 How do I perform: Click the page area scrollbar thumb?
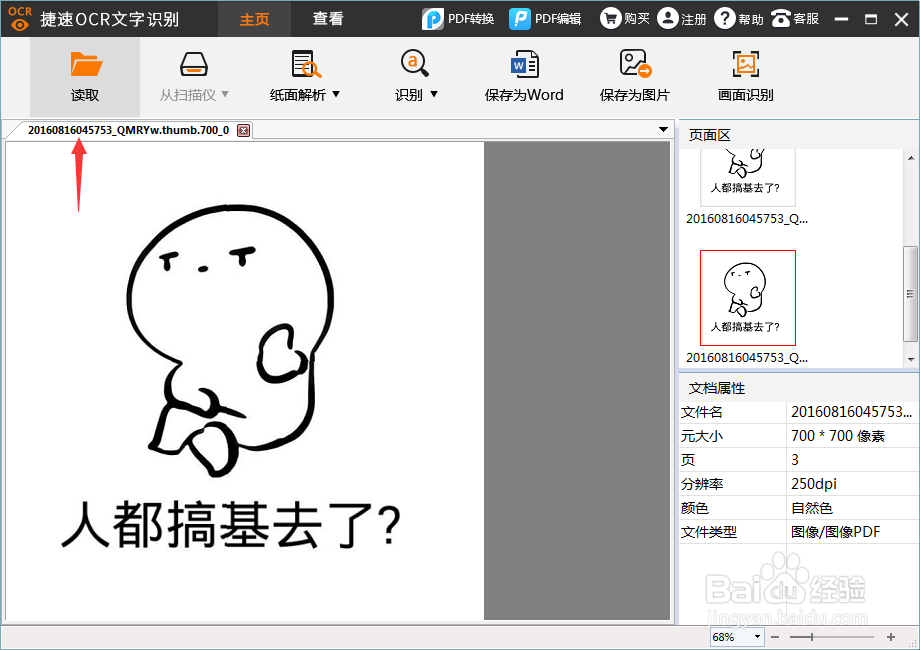pyautogui.click(x=911, y=294)
